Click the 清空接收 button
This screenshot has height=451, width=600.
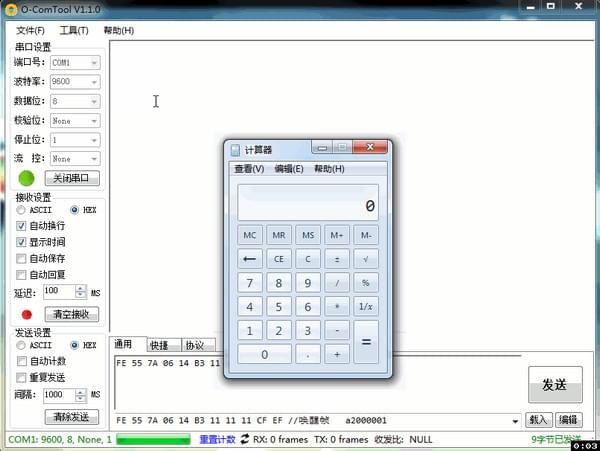tap(72, 314)
